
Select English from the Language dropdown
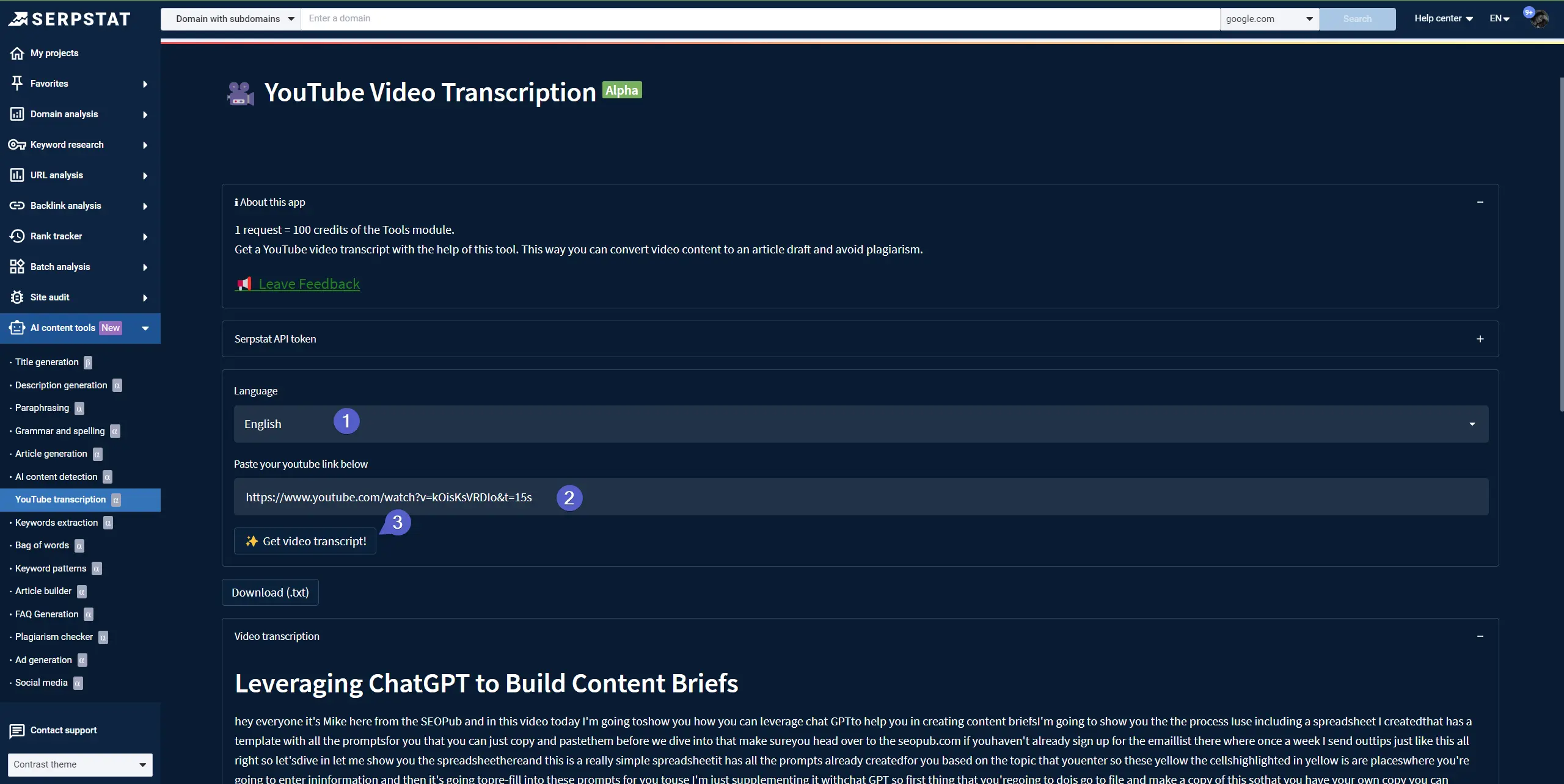coord(861,423)
